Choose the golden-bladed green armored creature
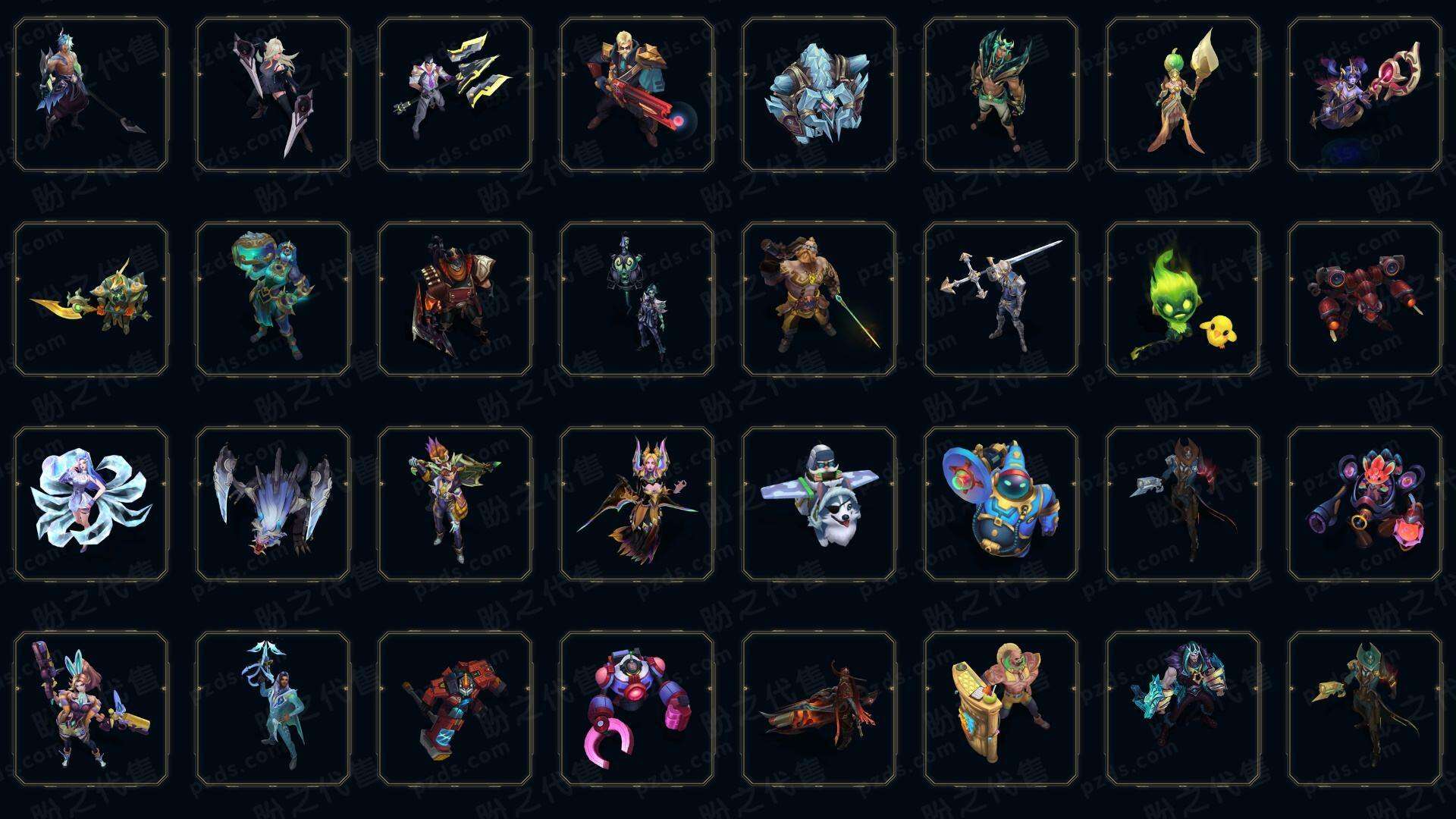The image size is (1456, 819). (91, 299)
